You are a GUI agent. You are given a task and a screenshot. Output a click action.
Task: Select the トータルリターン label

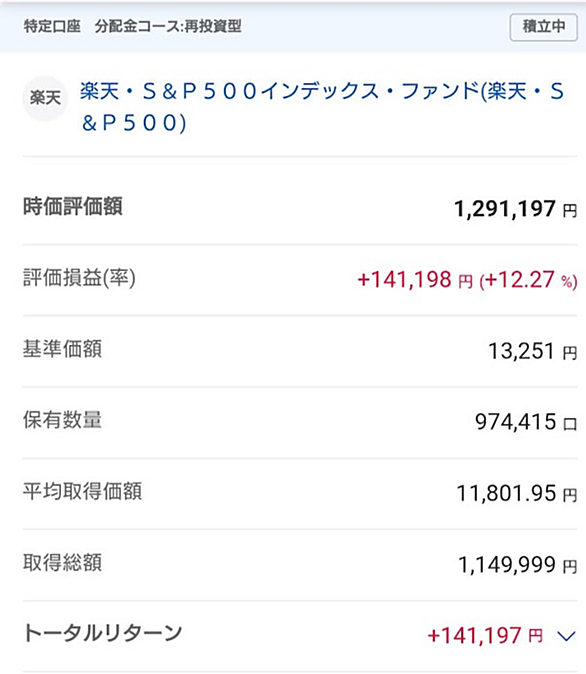[x=103, y=633]
